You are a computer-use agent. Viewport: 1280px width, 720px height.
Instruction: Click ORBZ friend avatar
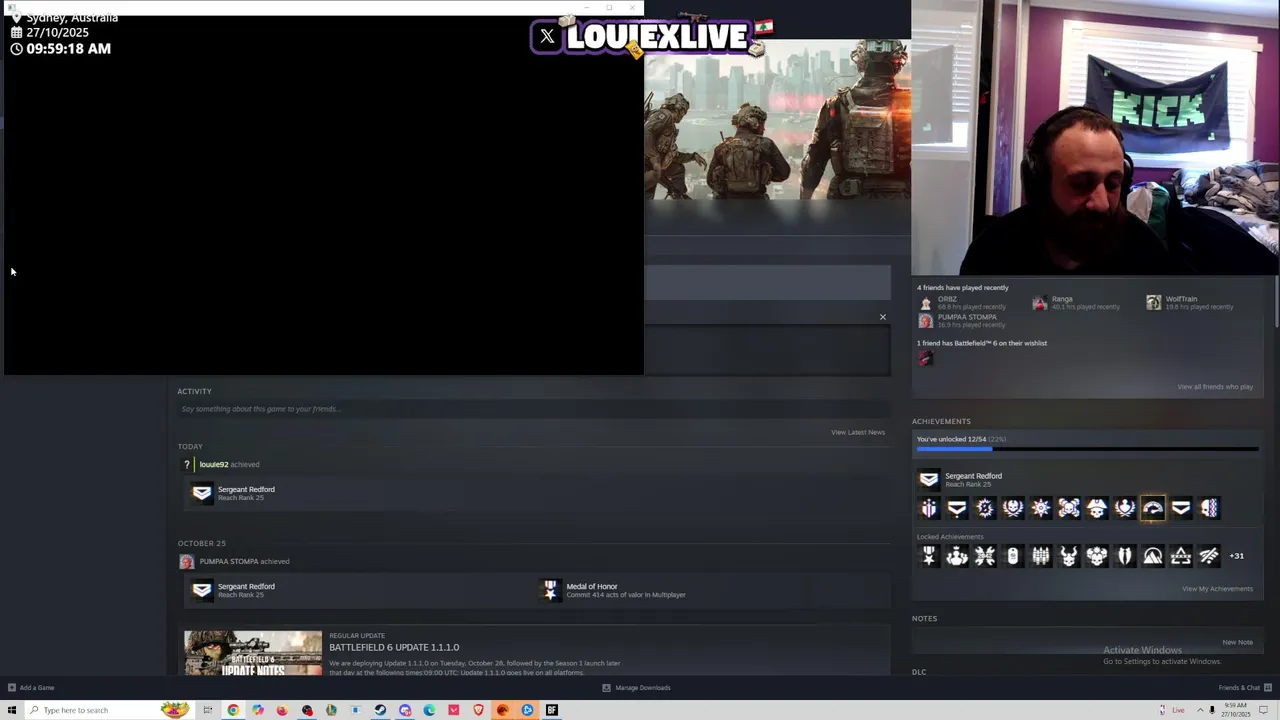(x=925, y=303)
